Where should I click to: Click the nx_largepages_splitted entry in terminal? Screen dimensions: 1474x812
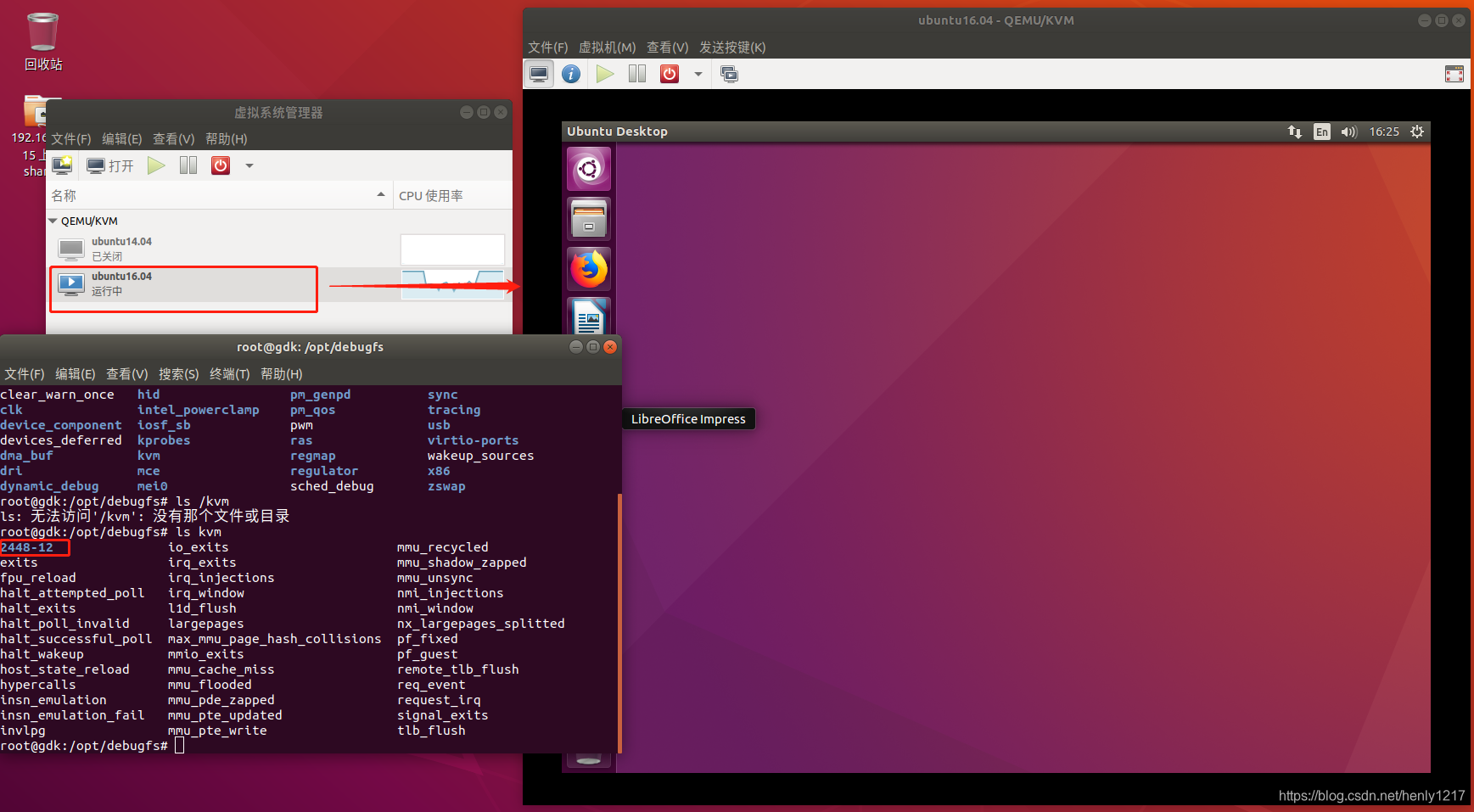tap(481, 624)
